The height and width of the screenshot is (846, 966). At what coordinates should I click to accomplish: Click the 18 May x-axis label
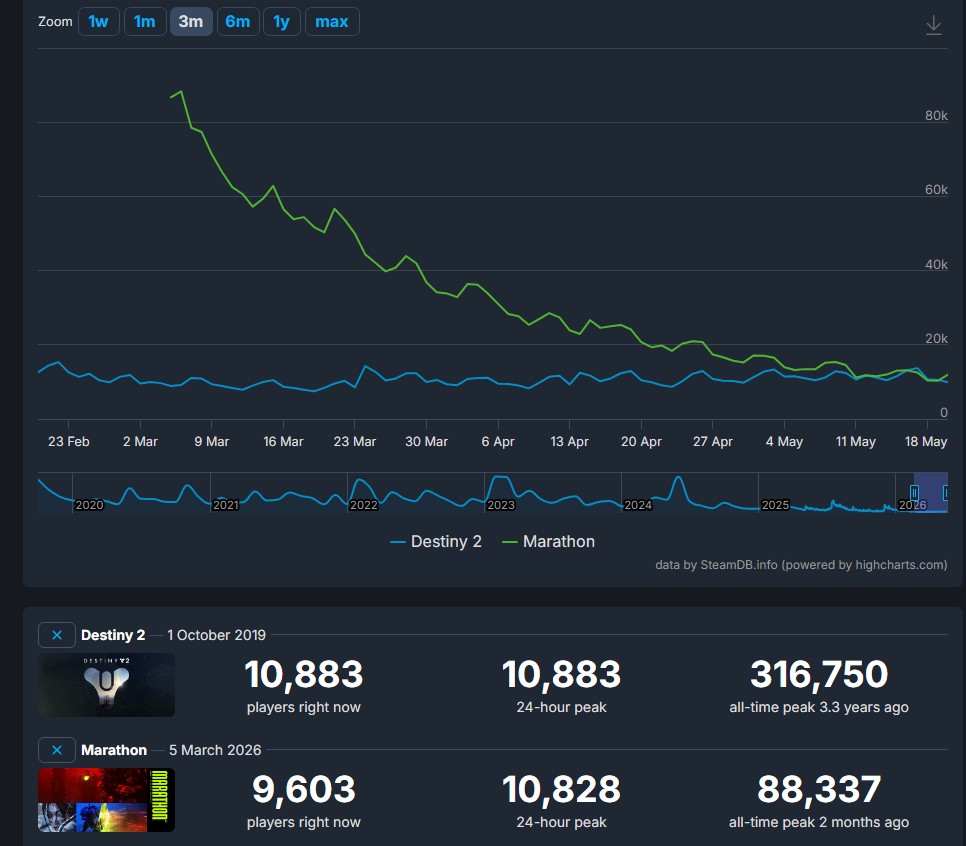pyautogui.click(x=926, y=442)
